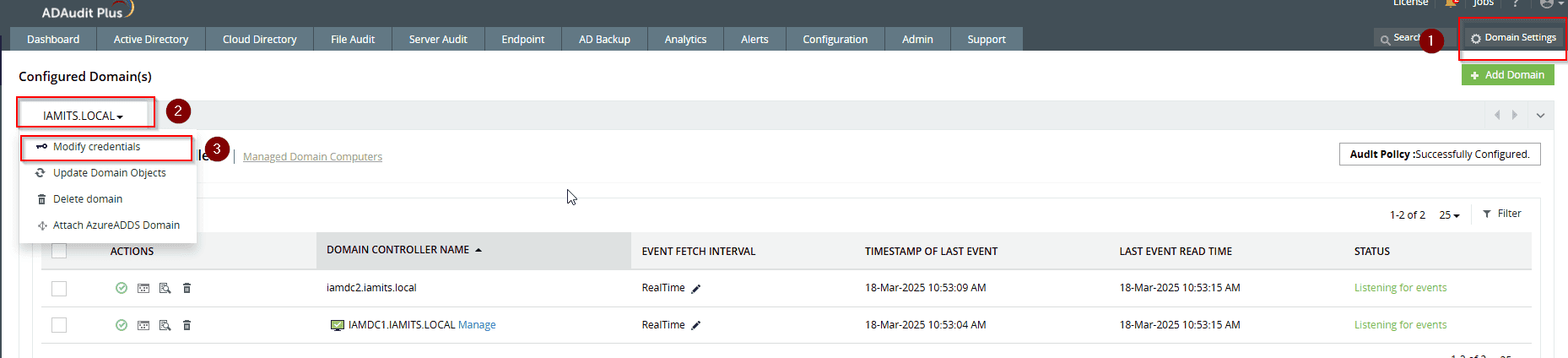This screenshot has width=1568, height=358.
Task: Click the delete icon for iamdc2.iamits.local
Action: point(187,289)
